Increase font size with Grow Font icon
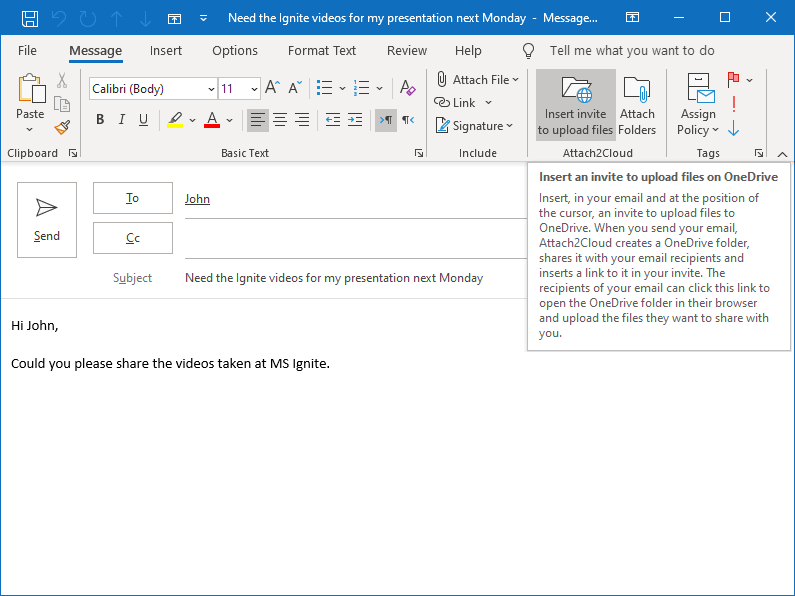Screen dimensions: 795x596 coord(272,88)
